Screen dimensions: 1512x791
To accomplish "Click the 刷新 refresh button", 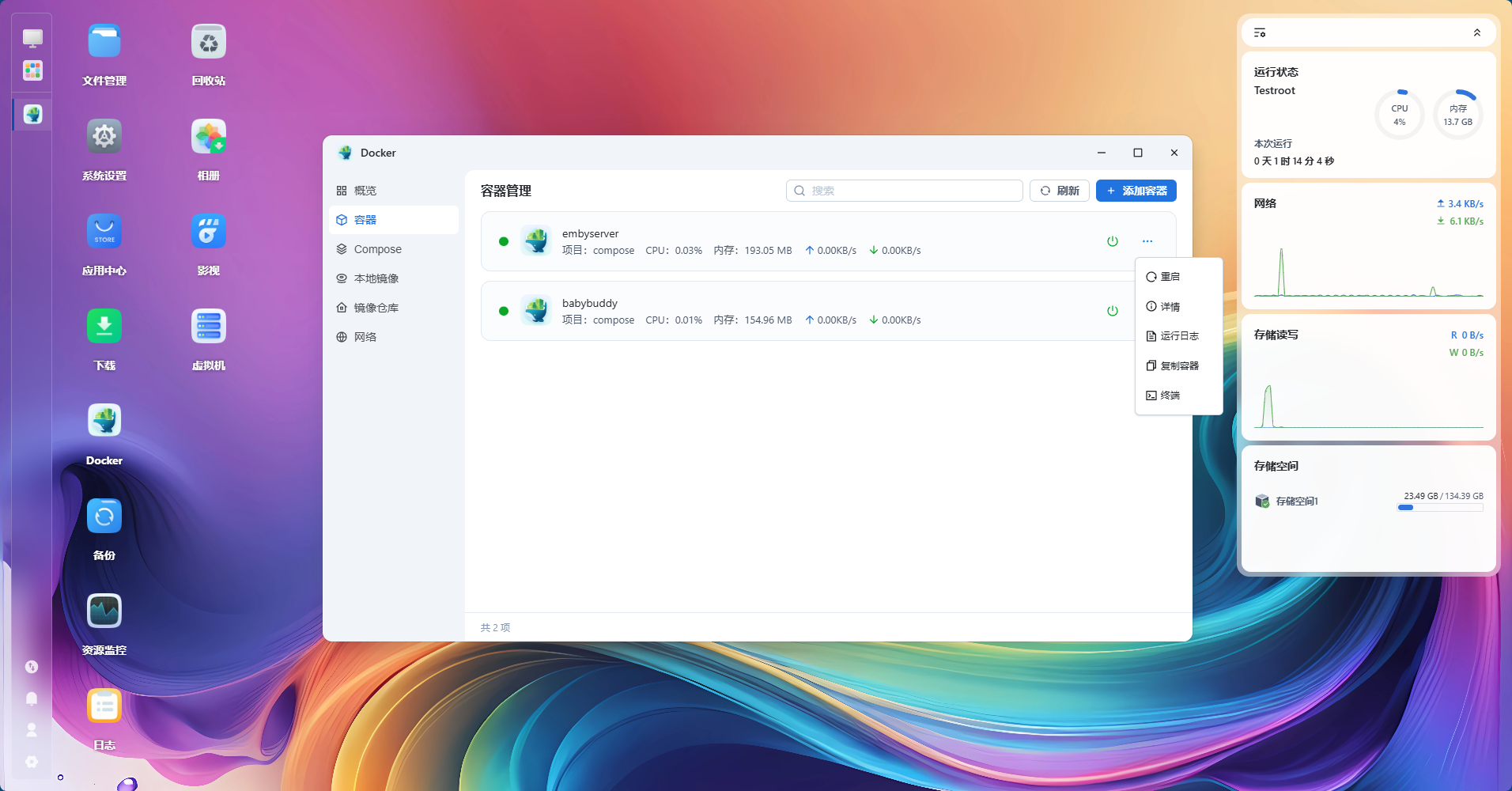I will (1060, 191).
